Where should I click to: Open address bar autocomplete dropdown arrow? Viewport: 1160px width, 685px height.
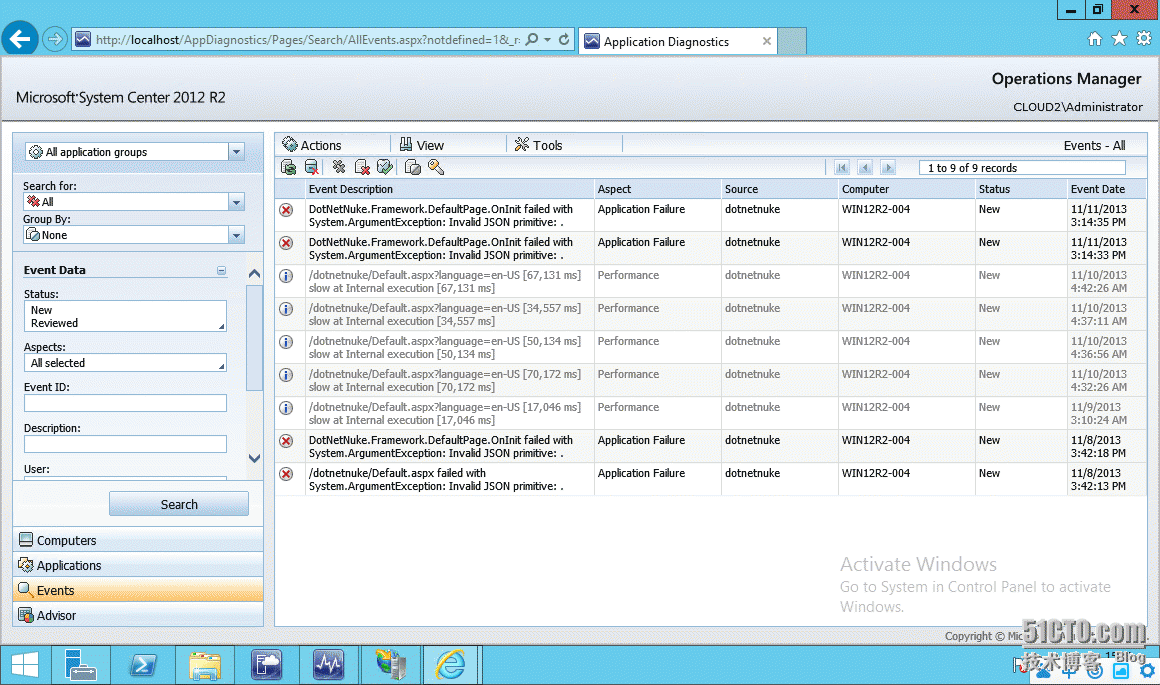point(547,39)
